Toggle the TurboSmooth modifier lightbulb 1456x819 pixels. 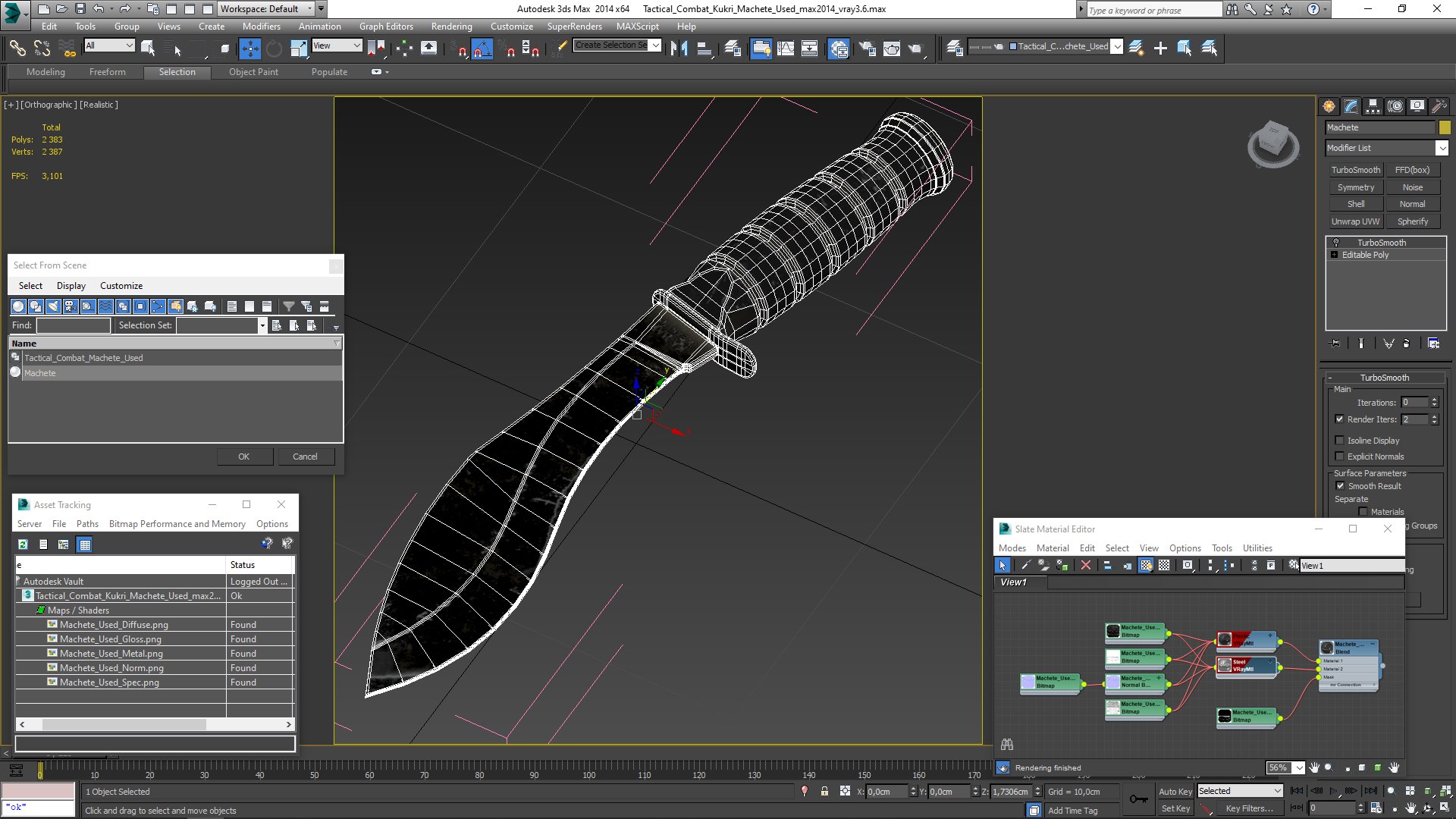coord(1336,243)
